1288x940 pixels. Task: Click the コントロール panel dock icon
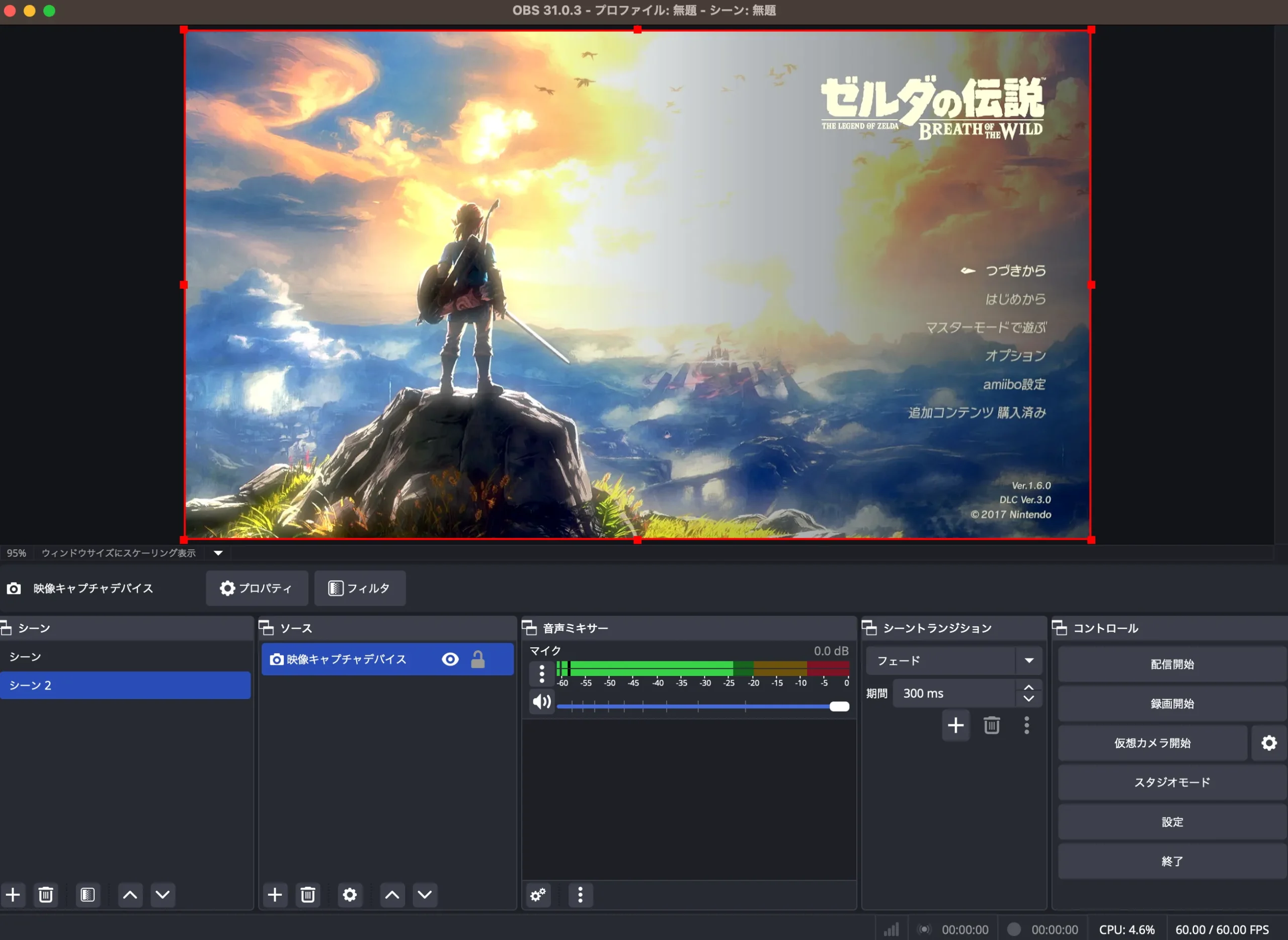coord(1060,628)
